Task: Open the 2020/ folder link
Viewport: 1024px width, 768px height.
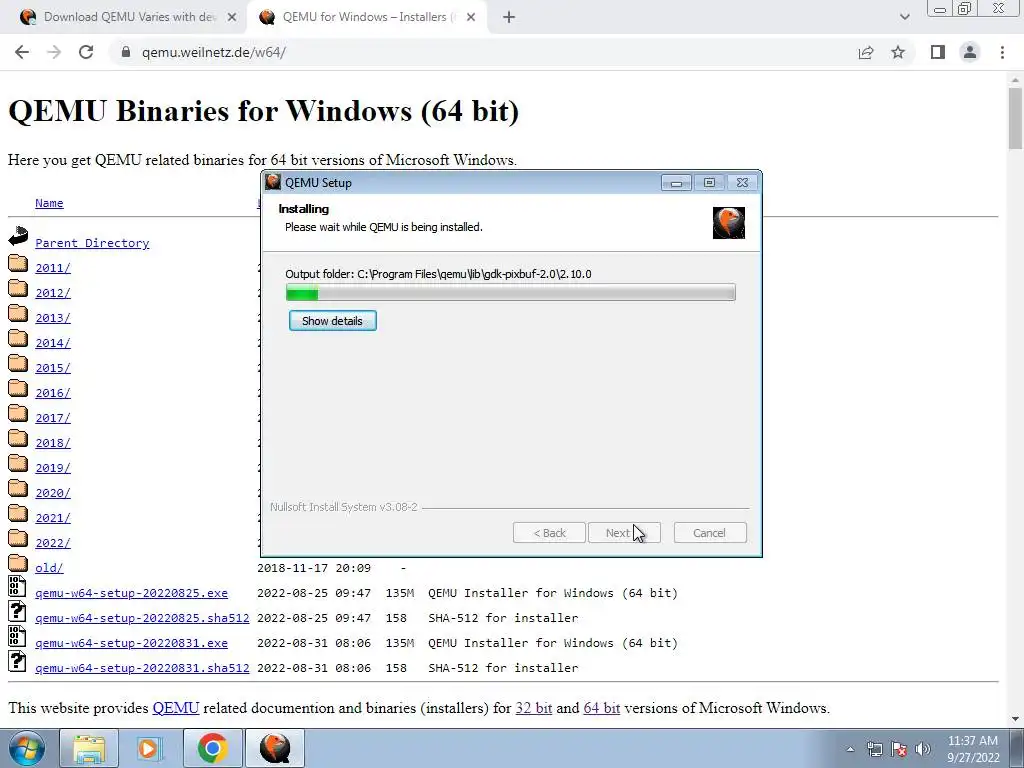Action: (x=53, y=493)
